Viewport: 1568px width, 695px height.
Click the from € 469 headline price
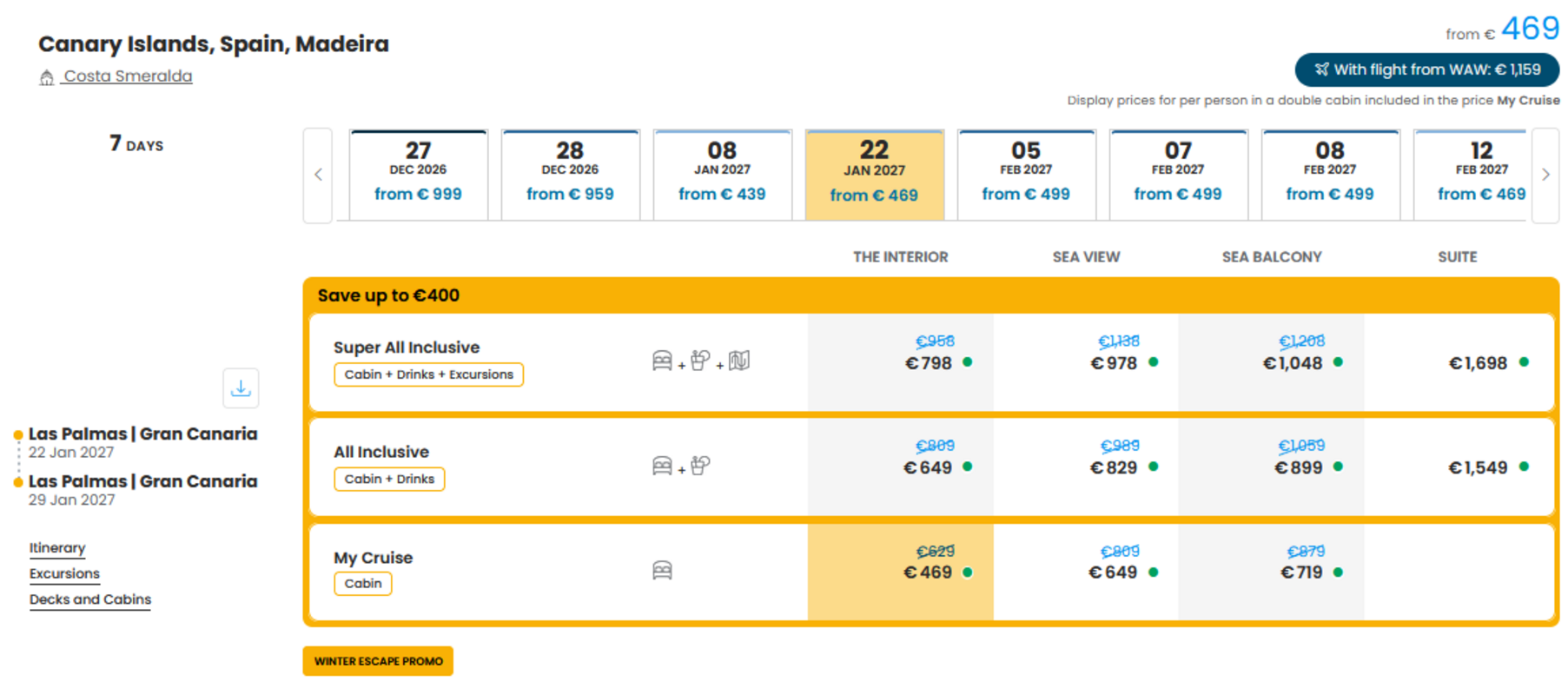[1503, 30]
